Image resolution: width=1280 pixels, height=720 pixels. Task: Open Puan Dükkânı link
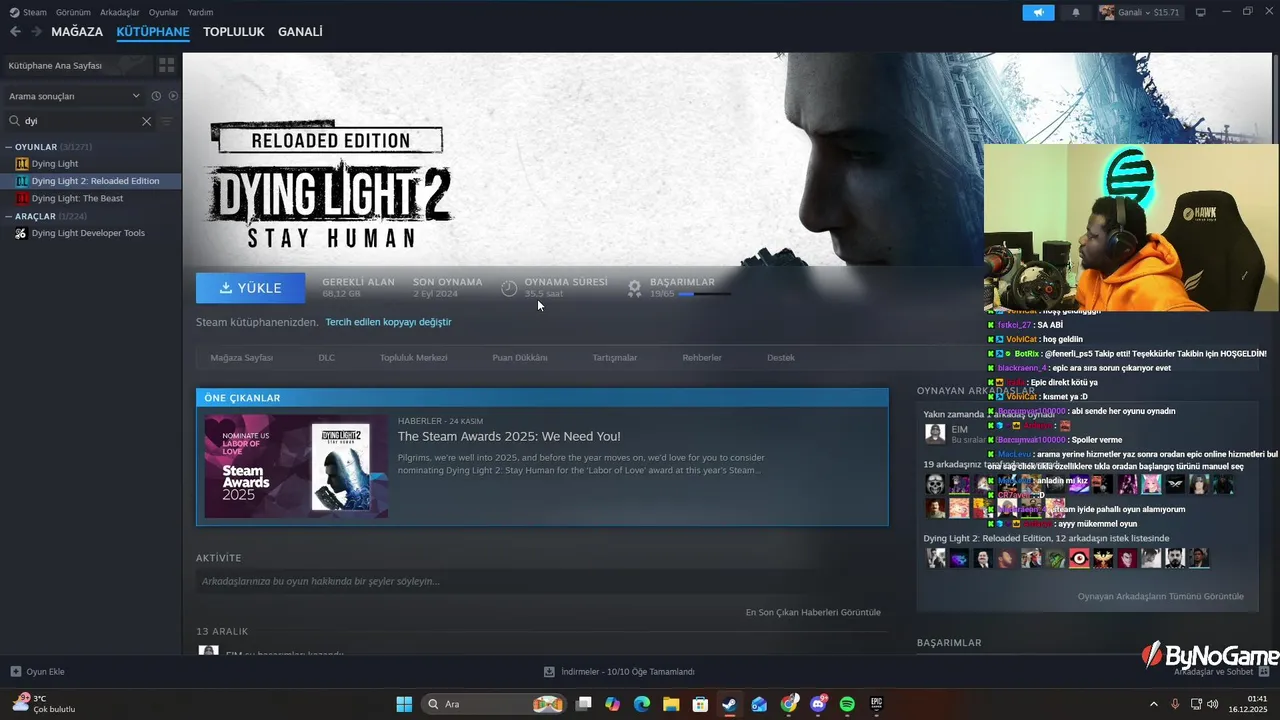point(520,357)
